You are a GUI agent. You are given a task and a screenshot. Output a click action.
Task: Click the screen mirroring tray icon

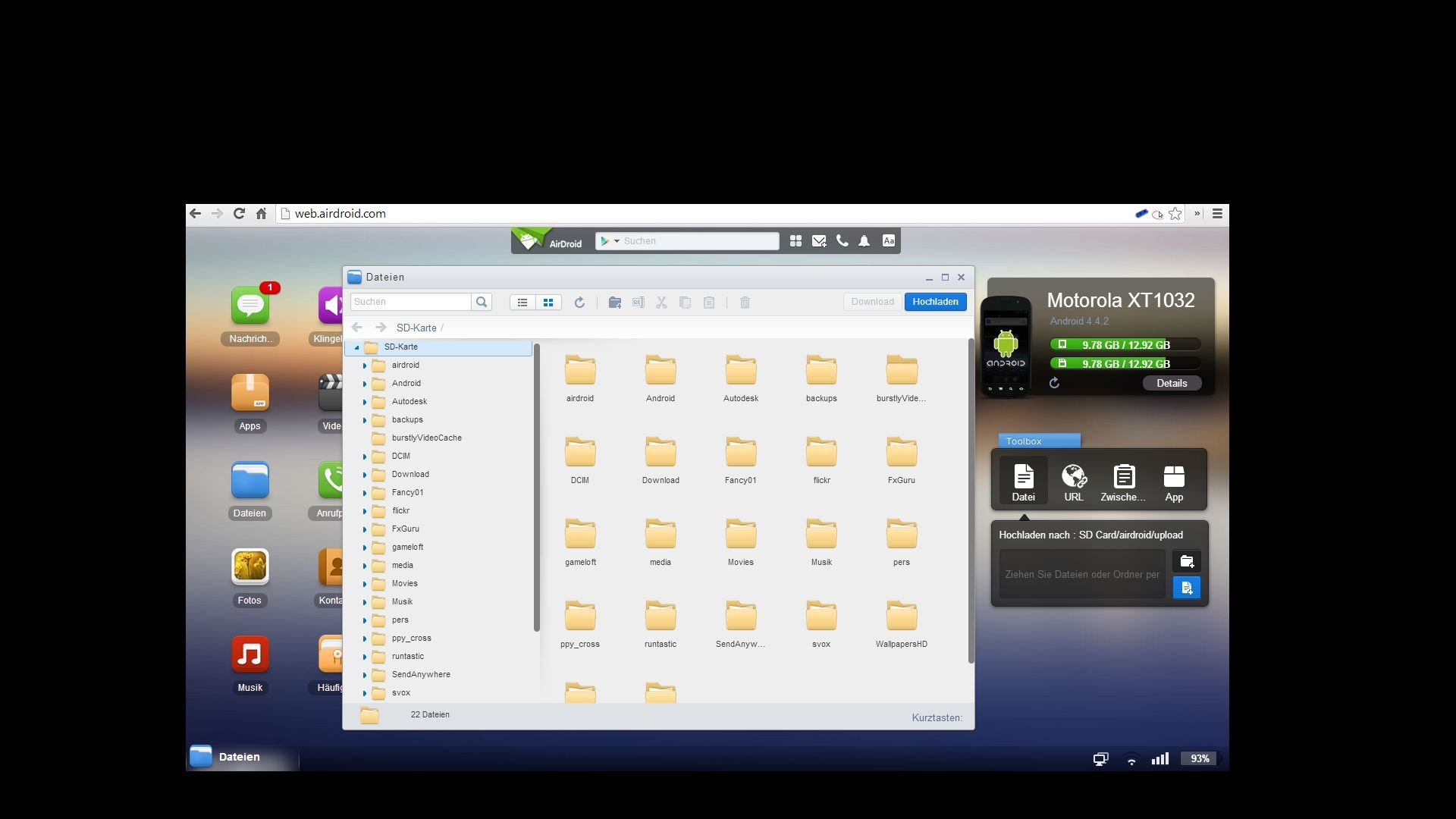(1100, 759)
